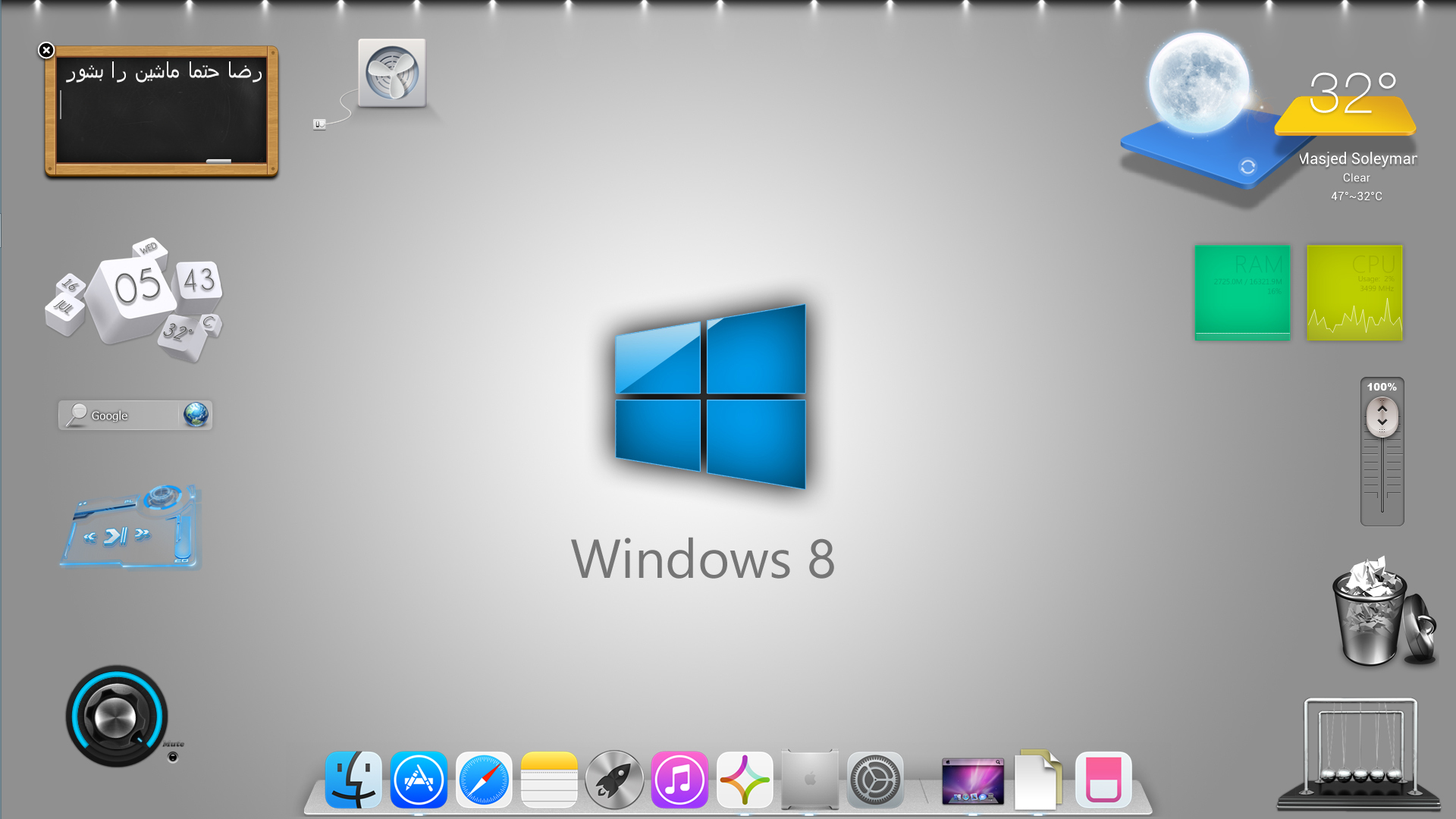Open the Safari compass icon
1456x819 pixels.
(x=484, y=780)
